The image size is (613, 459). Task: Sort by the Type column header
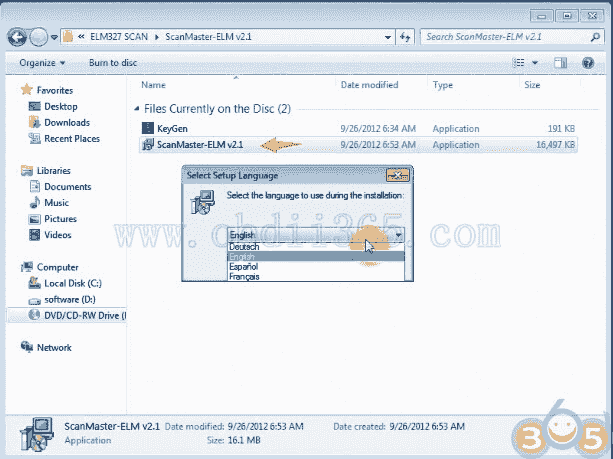[x=443, y=85]
